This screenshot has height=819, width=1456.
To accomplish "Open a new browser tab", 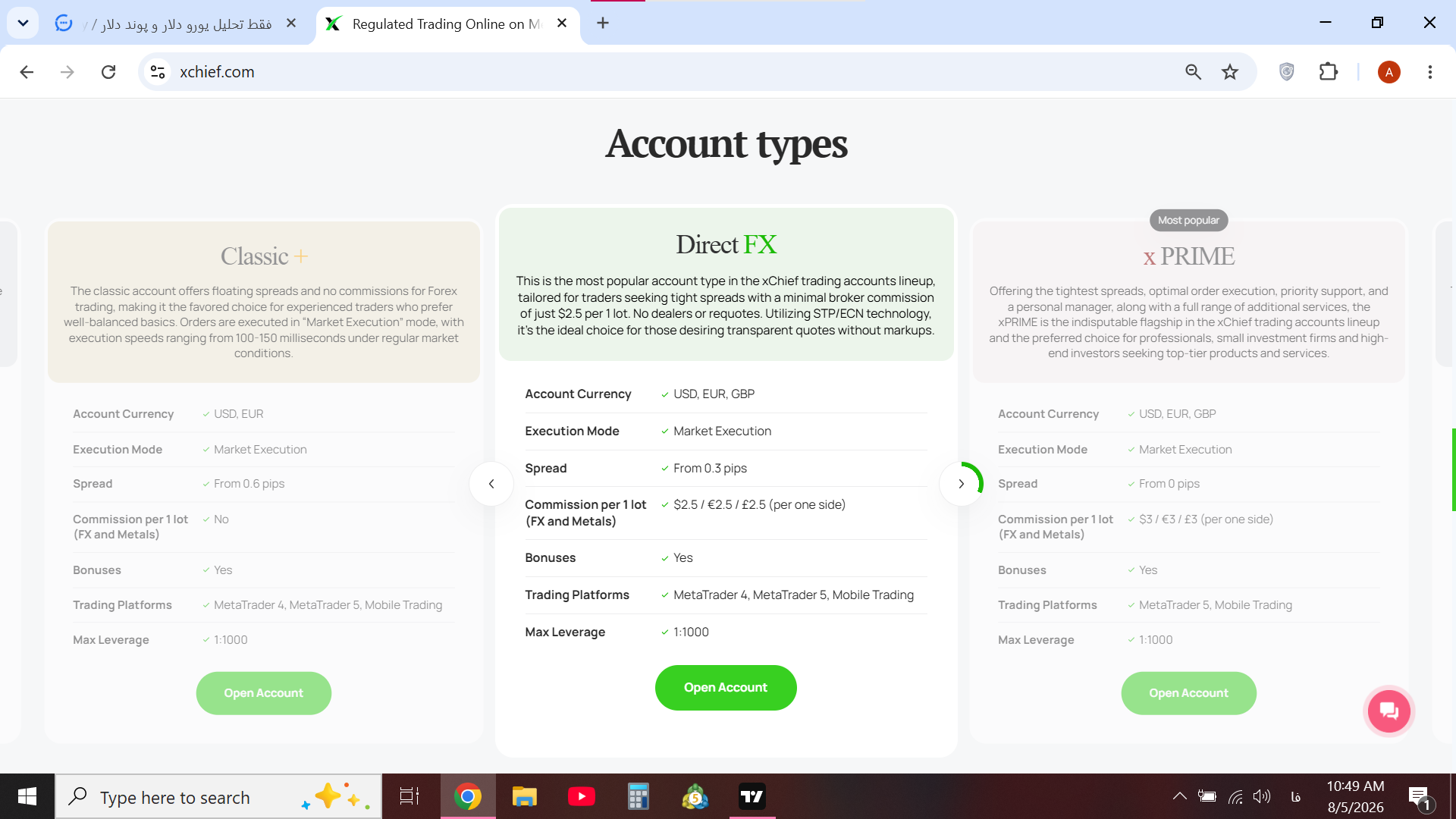I will pyautogui.click(x=603, y=24).
